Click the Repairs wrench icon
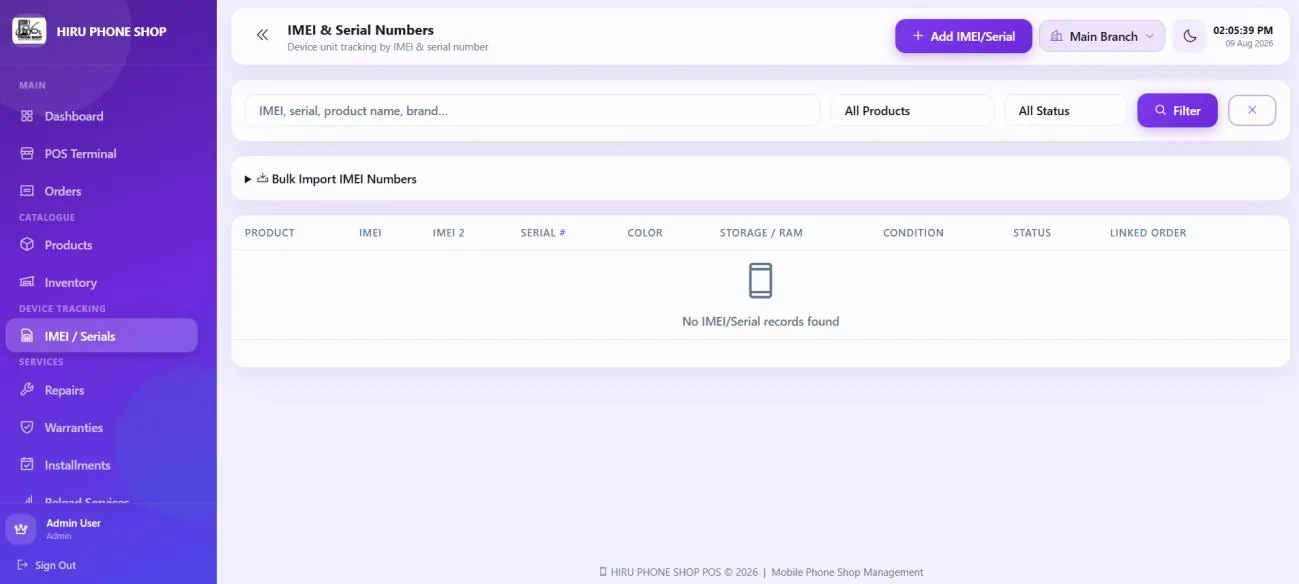Image resolution: width=1299 pixels, height=584 pixels. 27,390
